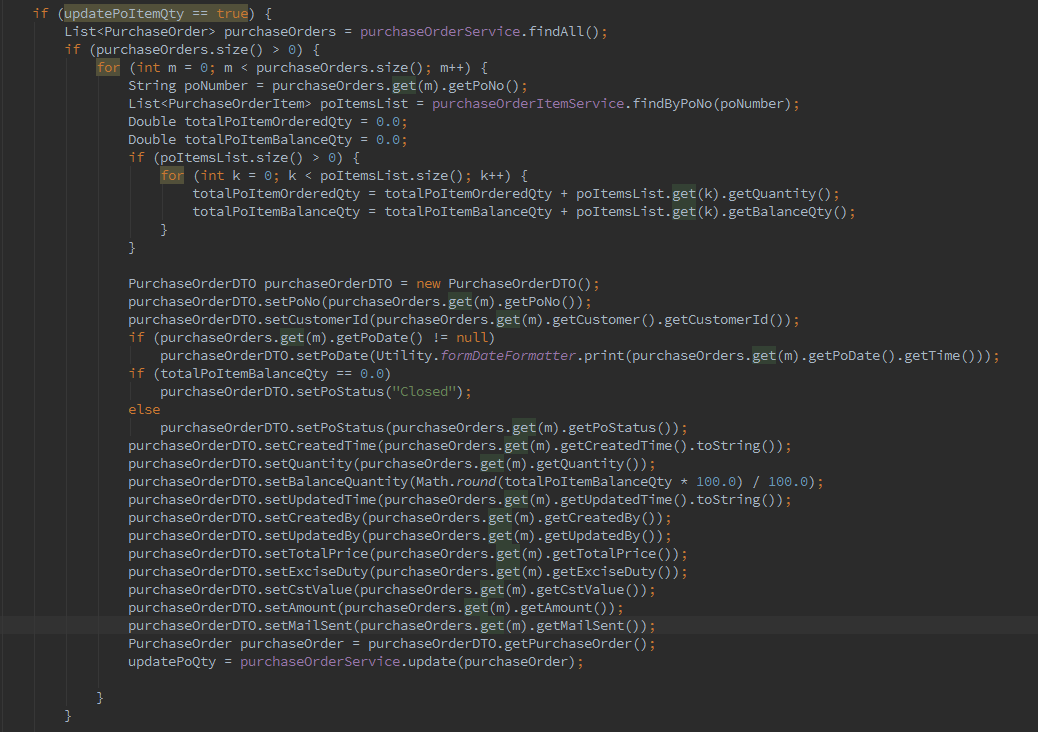Click setCreatedBy method call

pos(312,518)
